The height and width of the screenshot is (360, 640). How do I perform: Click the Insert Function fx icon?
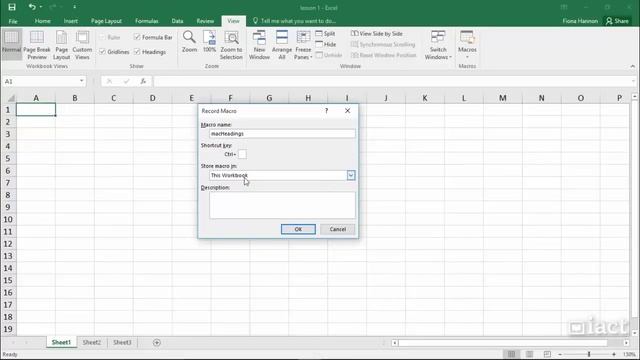tap(143, 81)
